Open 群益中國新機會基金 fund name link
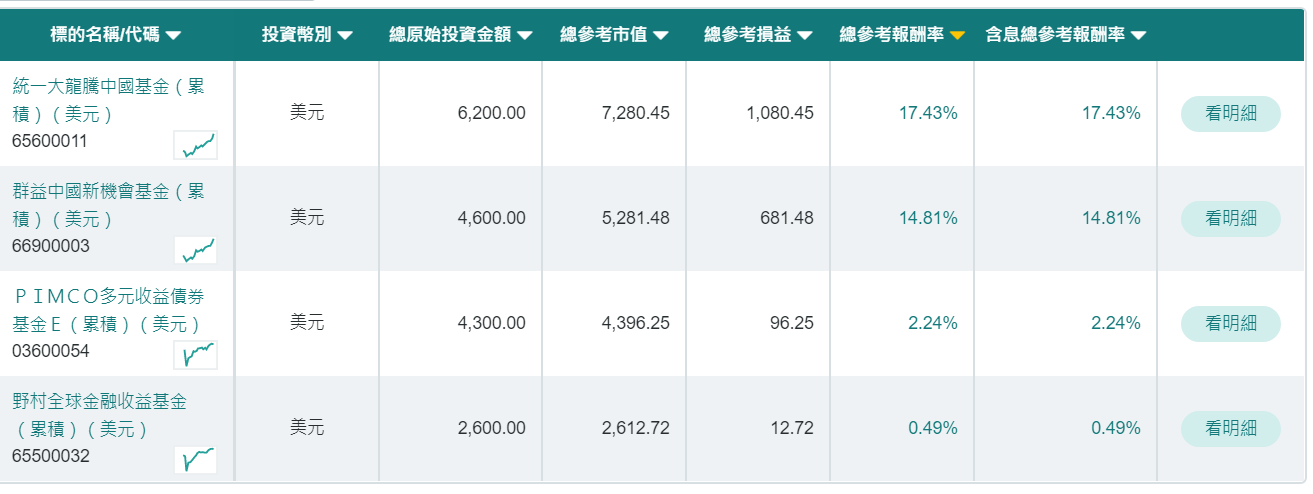The image size is (1313, 494). click(108, 205)
